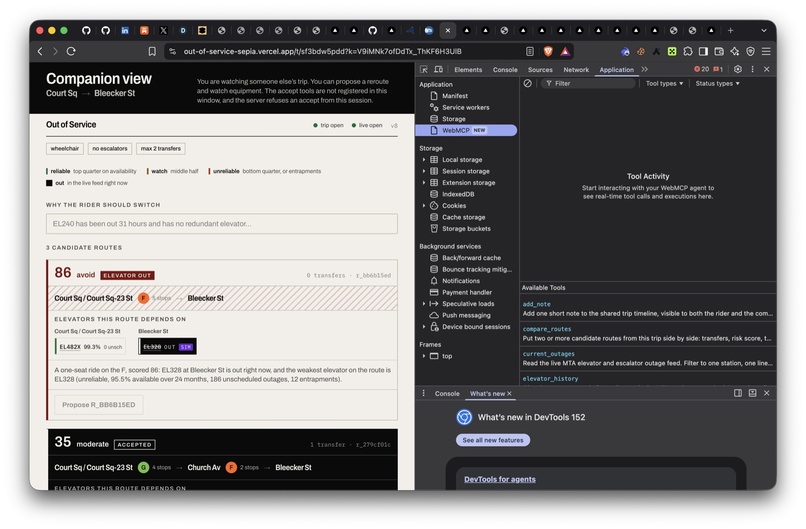
Task: Toggle the device toolbar in DevTools
Action: point(438,69)
